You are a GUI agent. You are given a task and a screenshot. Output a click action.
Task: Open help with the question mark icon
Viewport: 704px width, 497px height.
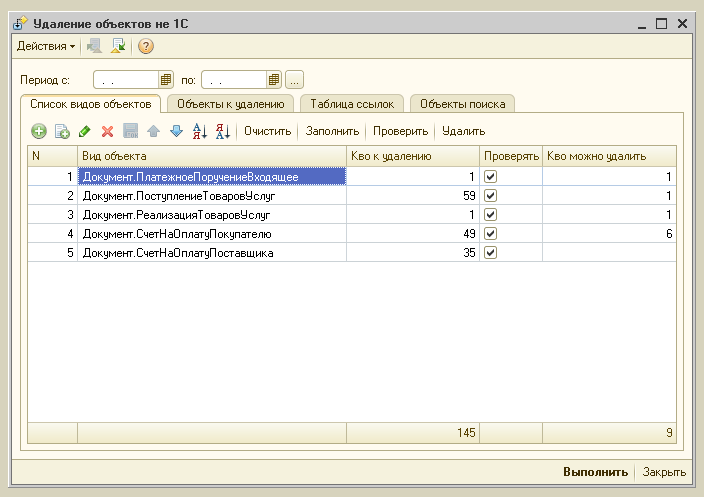146,46
